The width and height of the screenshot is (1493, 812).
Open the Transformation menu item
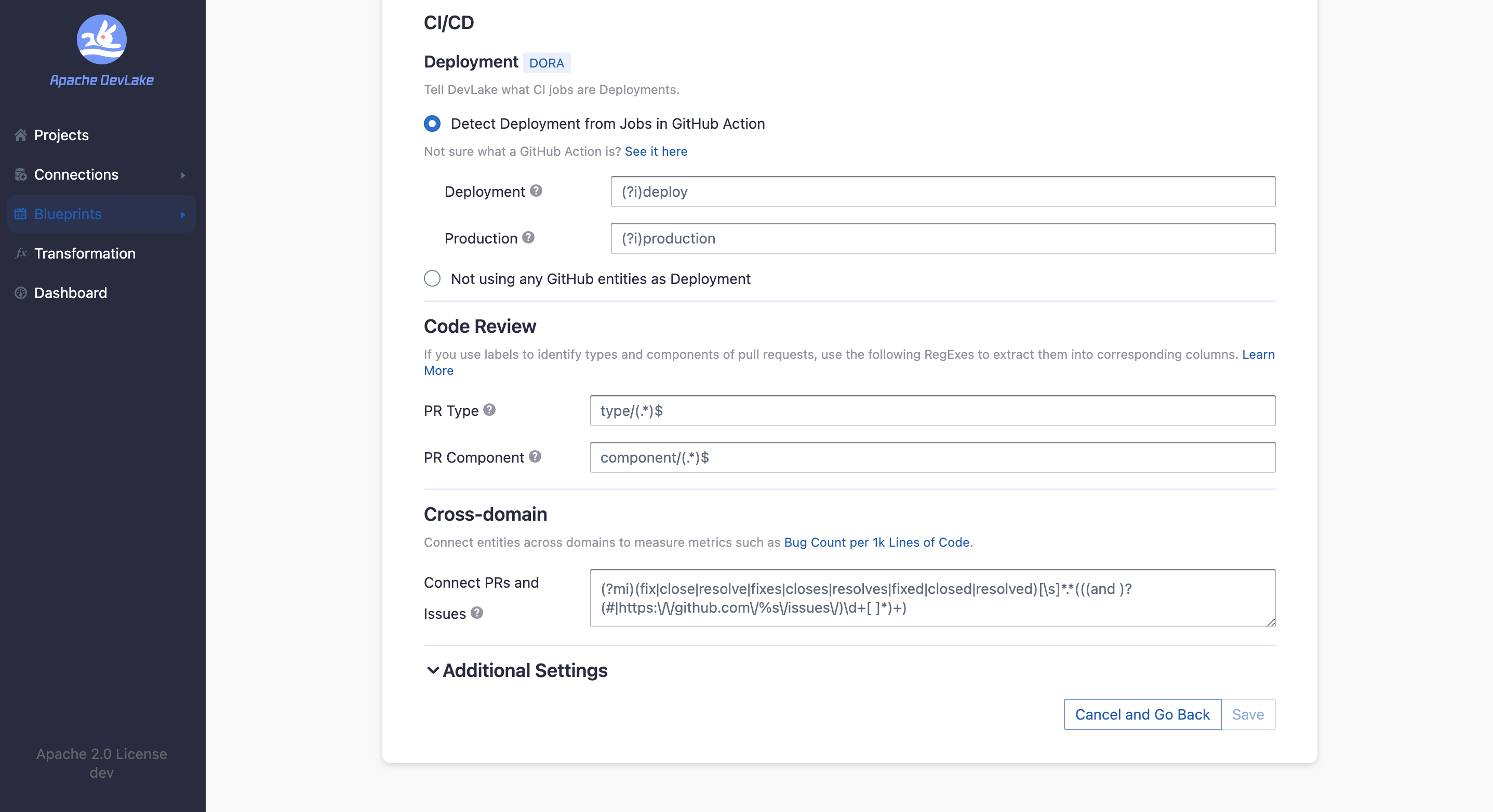pyautogui.click(x=85, y=253)
